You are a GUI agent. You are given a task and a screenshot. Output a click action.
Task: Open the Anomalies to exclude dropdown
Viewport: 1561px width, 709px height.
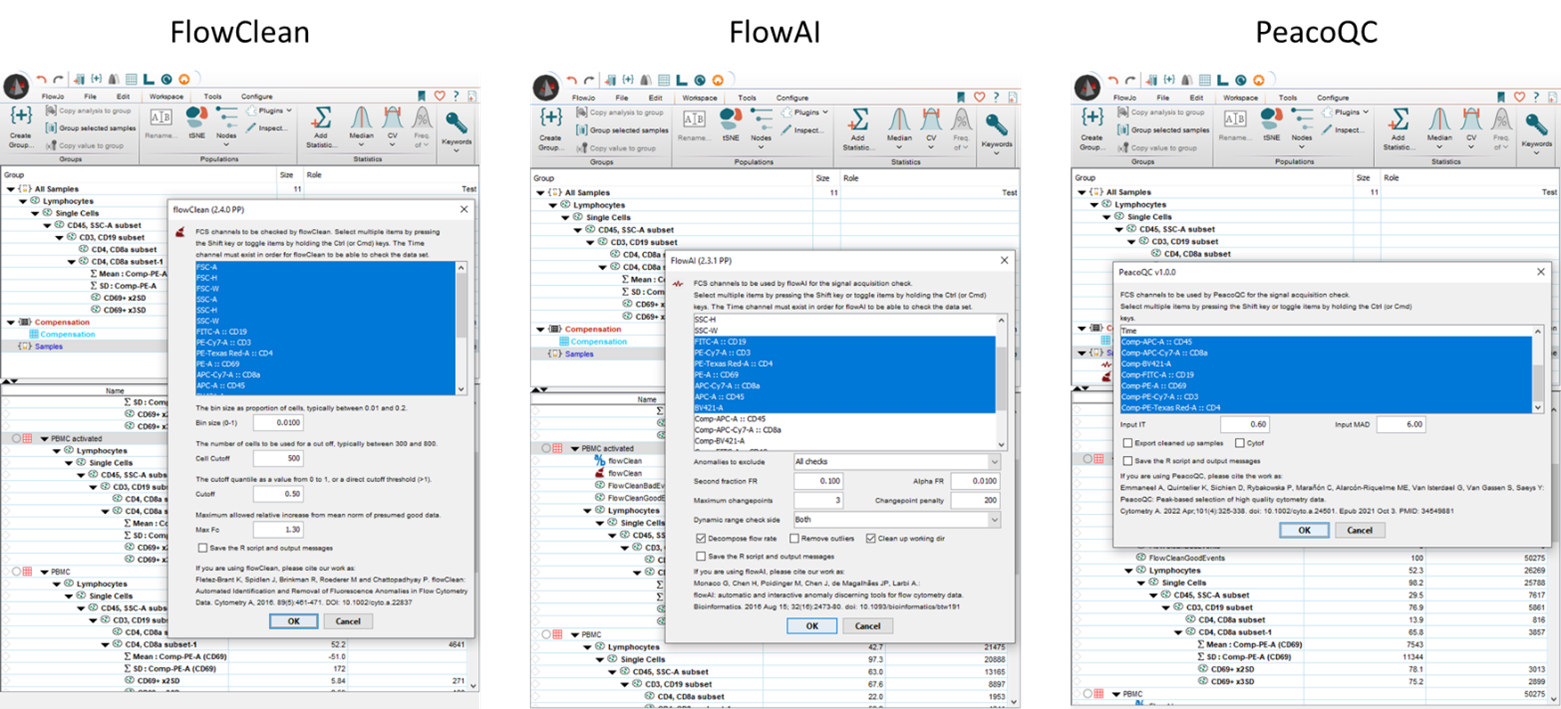(x=897, y=462)
